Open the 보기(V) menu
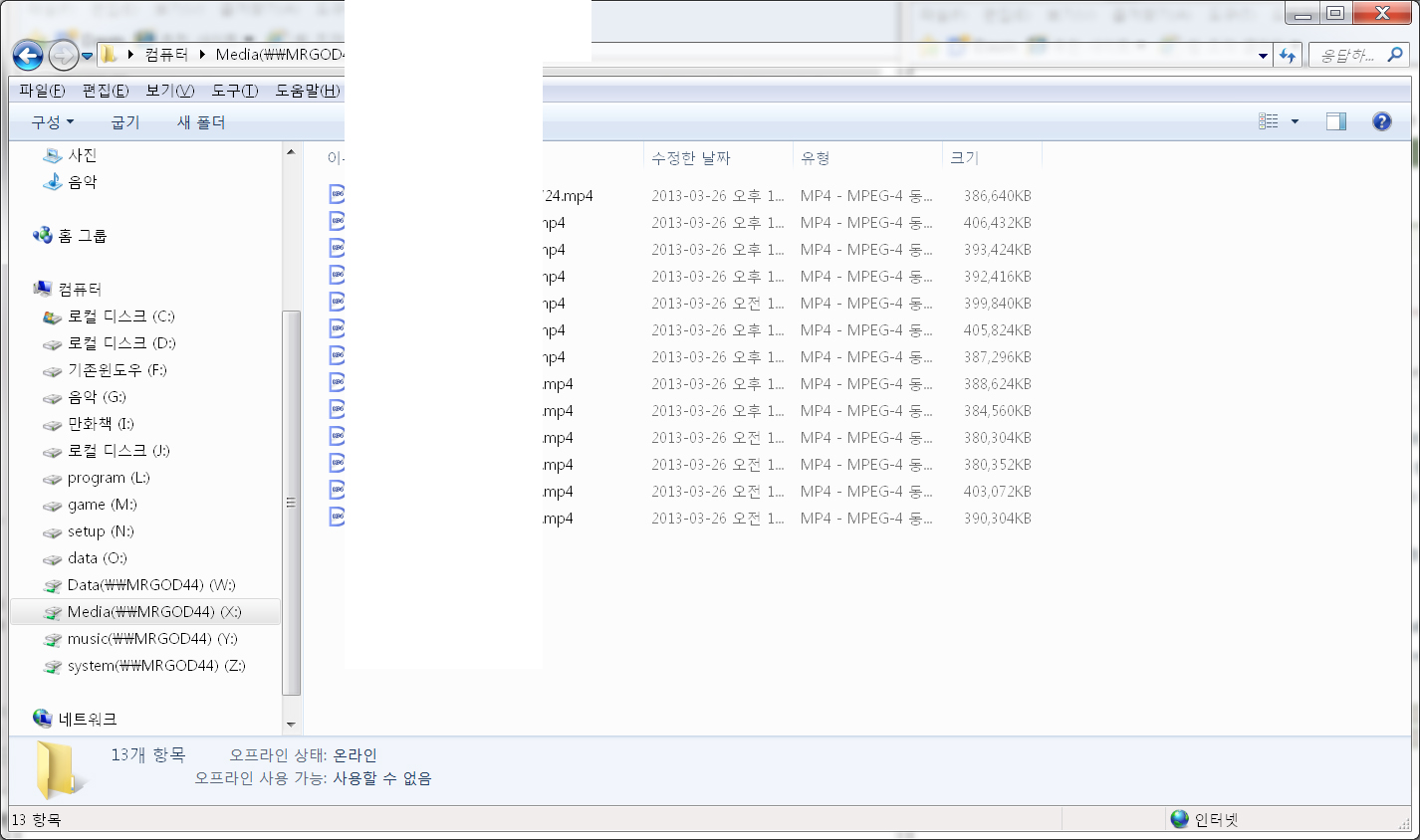This screenshot has height=840, width=1420. point(170,91)
